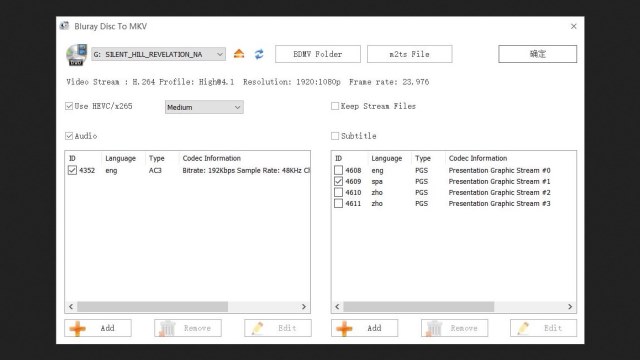Uncheck subtitle 4609 spa checkbox
This screenshot has width=640, height=360.
pos(338,181)
